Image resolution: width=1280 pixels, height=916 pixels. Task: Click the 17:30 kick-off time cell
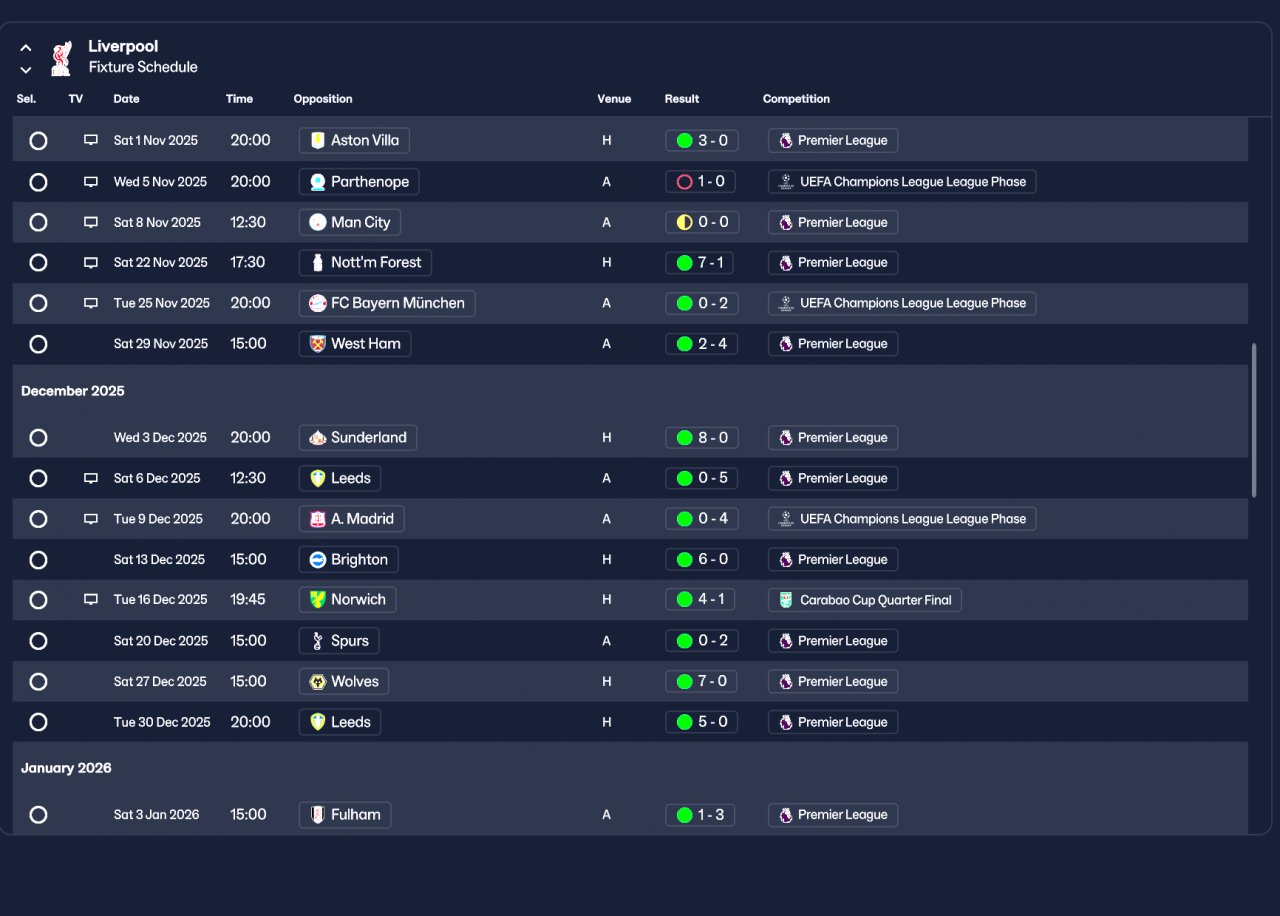point(248,263)
